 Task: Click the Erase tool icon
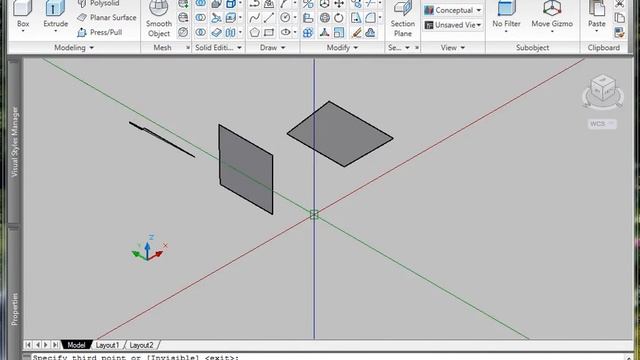pyautogui.click(x=356, y=32)
